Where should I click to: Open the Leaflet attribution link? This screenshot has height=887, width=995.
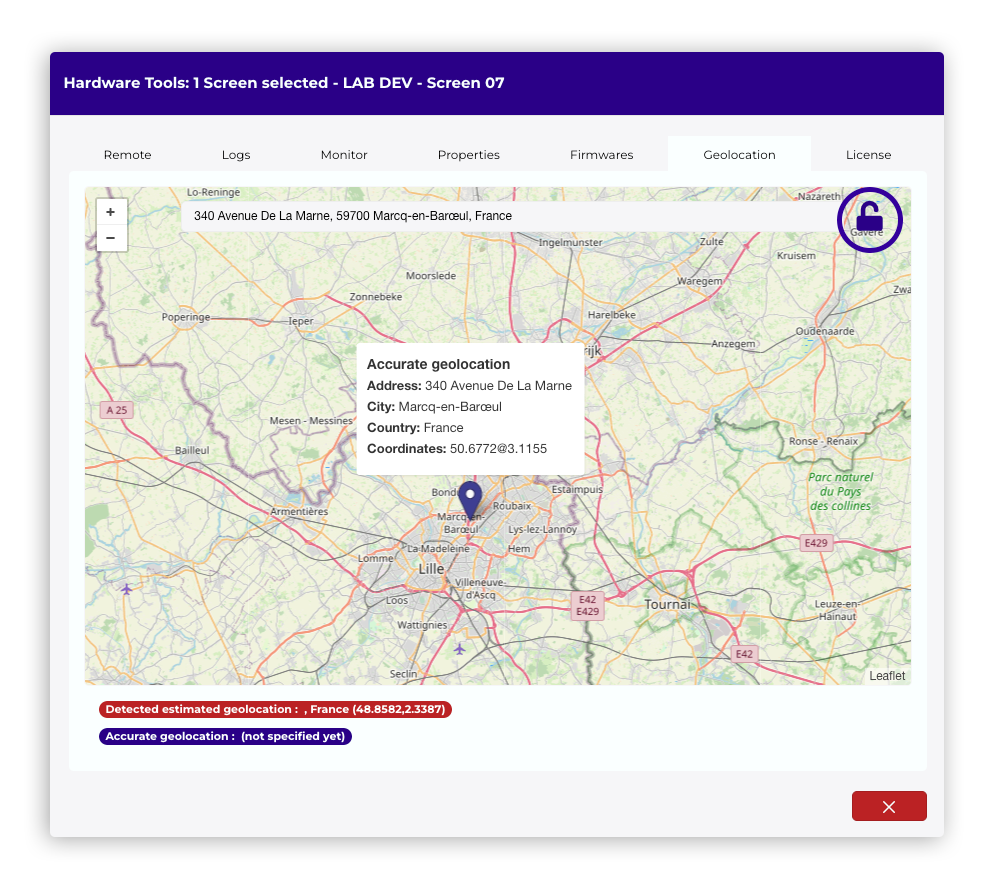(887, 676)
